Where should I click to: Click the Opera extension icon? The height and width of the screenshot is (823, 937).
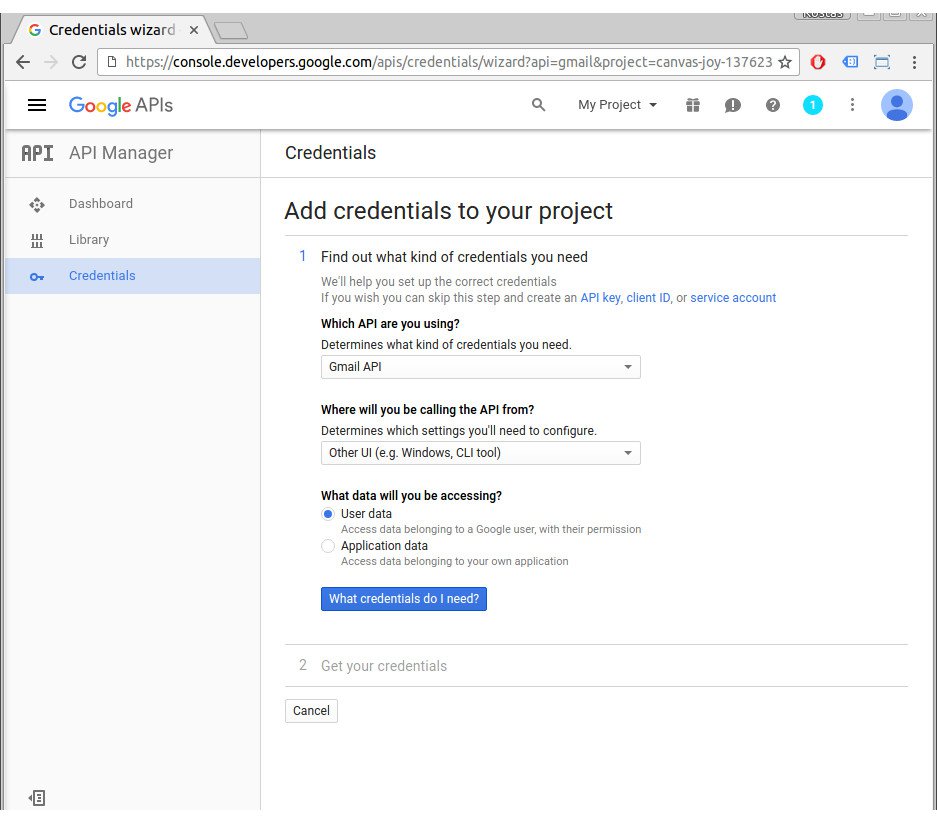[x=817, y=62]
